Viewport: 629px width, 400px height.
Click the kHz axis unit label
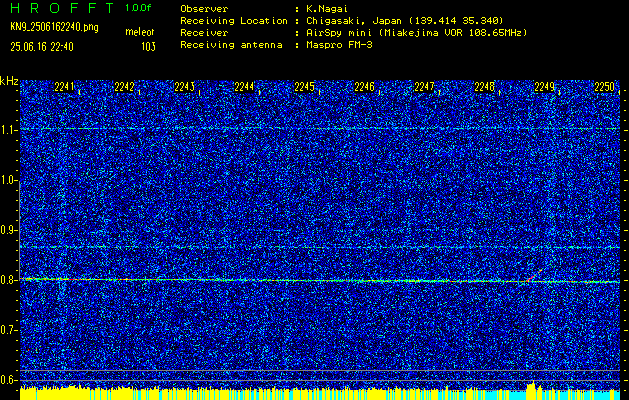pyautogui.click(x=9, y=82)
